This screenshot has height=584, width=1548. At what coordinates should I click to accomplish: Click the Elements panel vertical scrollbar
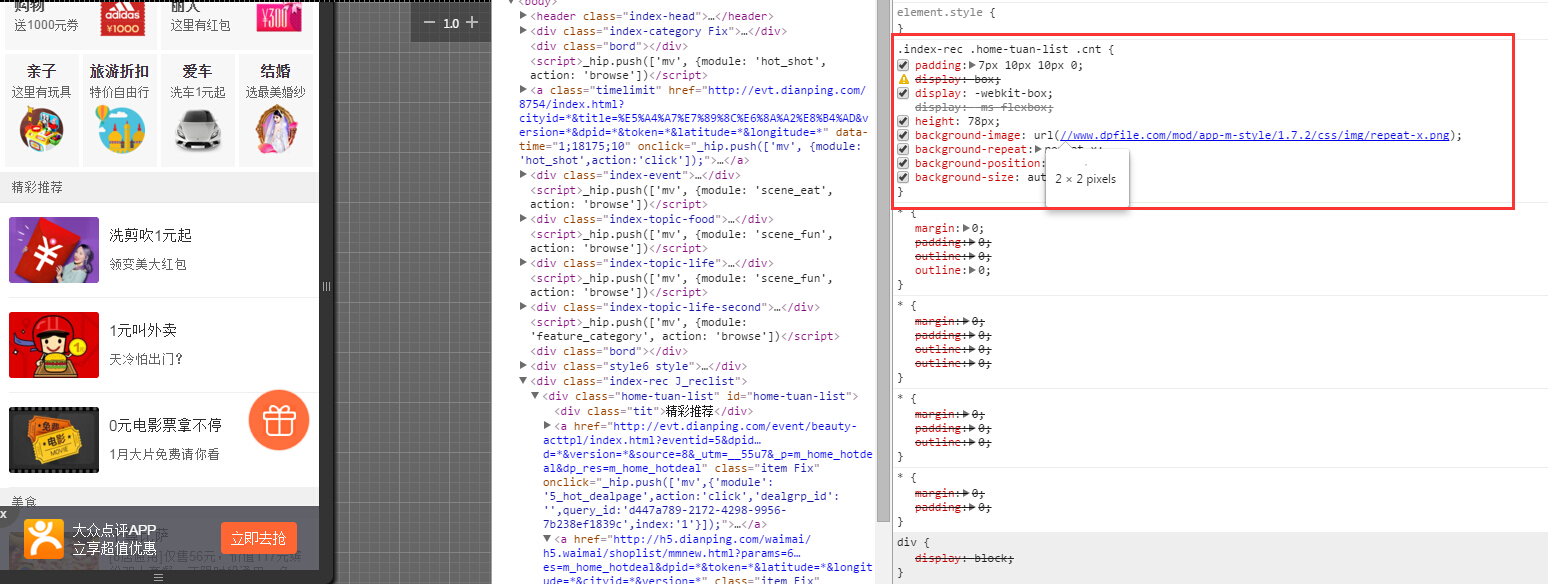883,260
